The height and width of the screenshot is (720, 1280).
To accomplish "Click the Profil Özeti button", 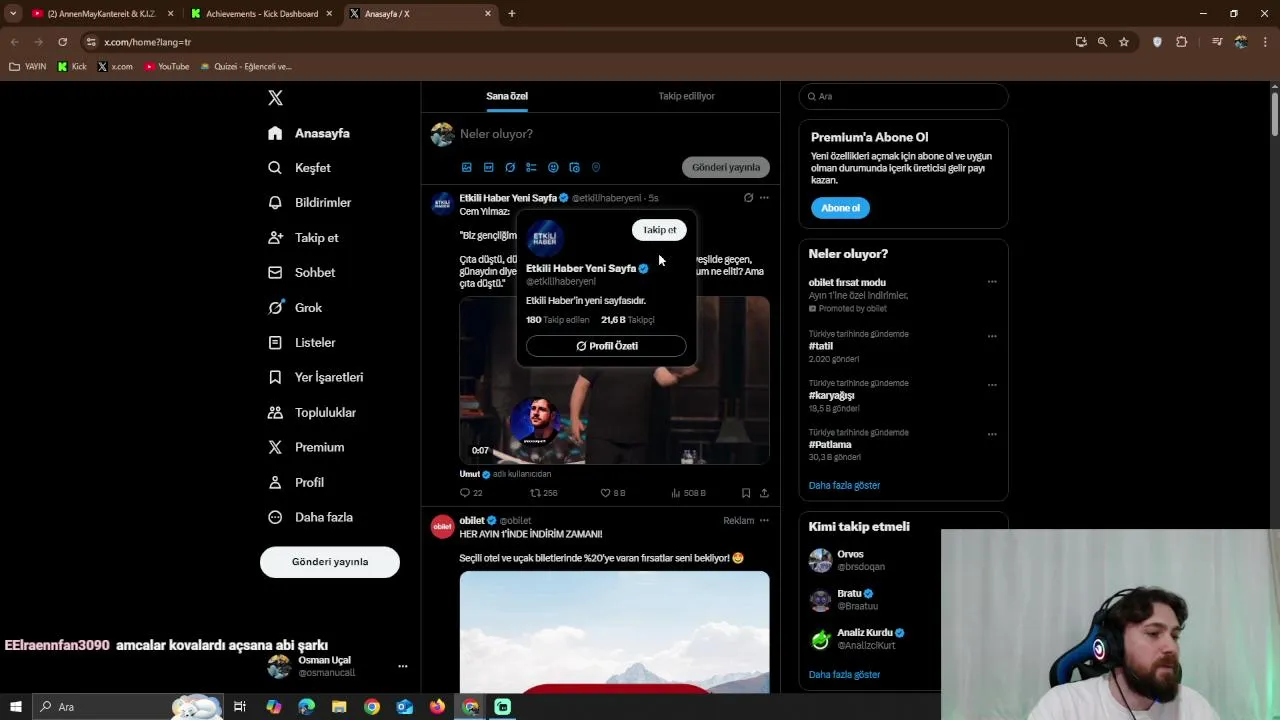I will click(x=606, y=346).
